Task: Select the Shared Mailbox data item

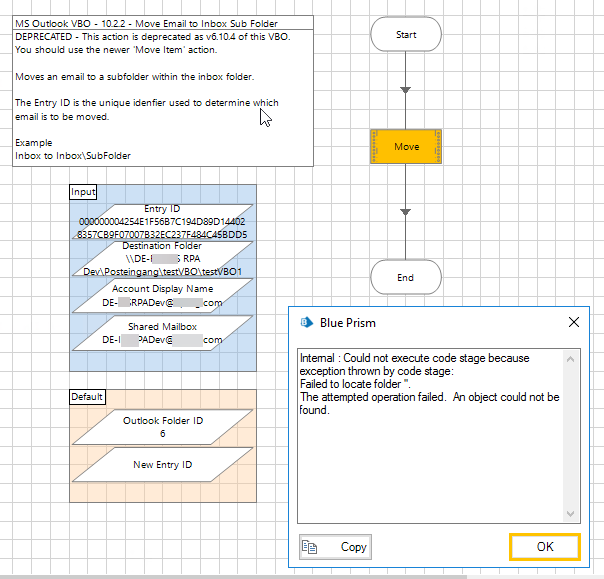Action: coord(162,333)
